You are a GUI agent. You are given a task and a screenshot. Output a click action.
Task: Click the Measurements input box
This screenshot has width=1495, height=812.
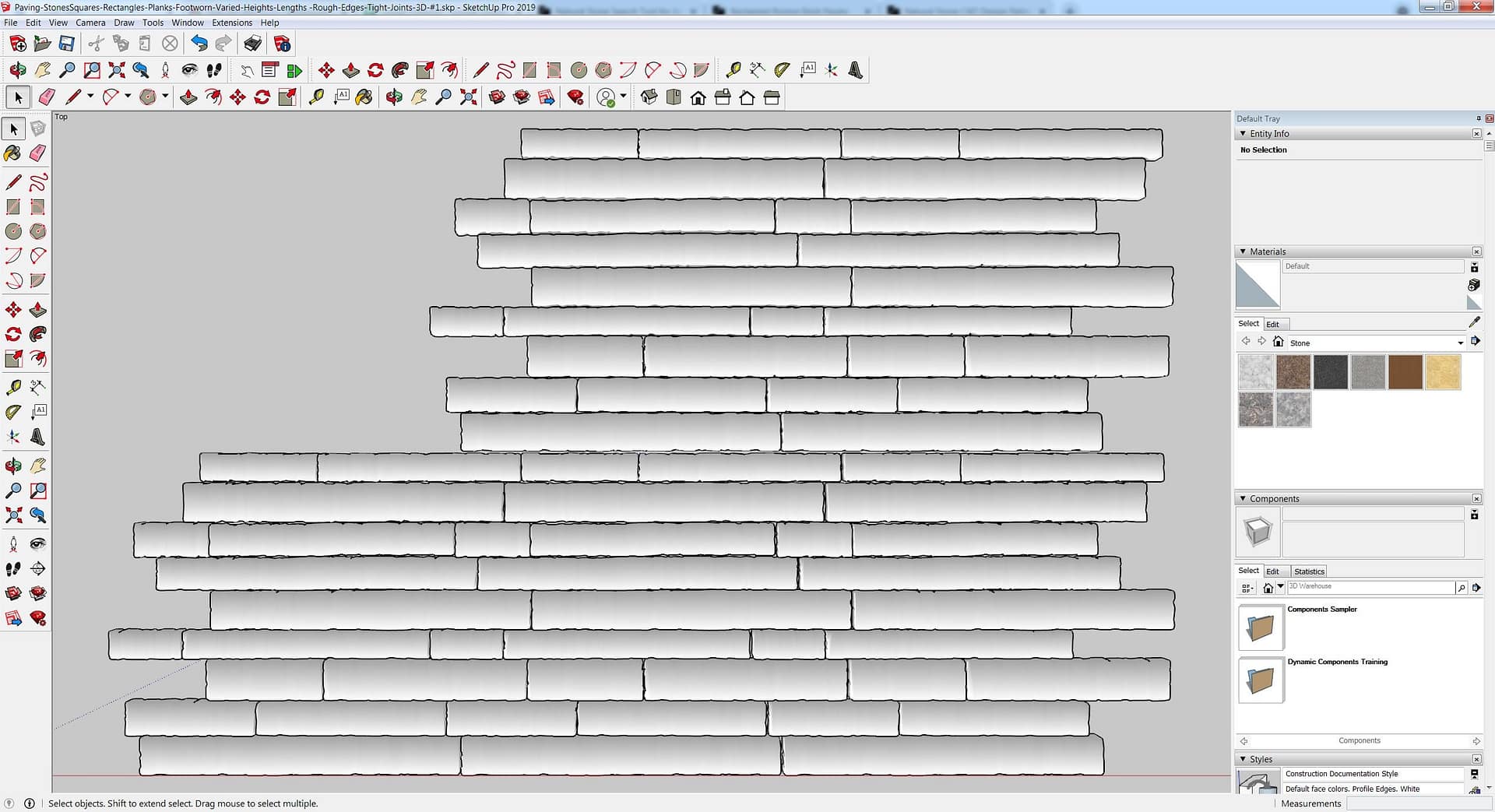[1417, 803]
